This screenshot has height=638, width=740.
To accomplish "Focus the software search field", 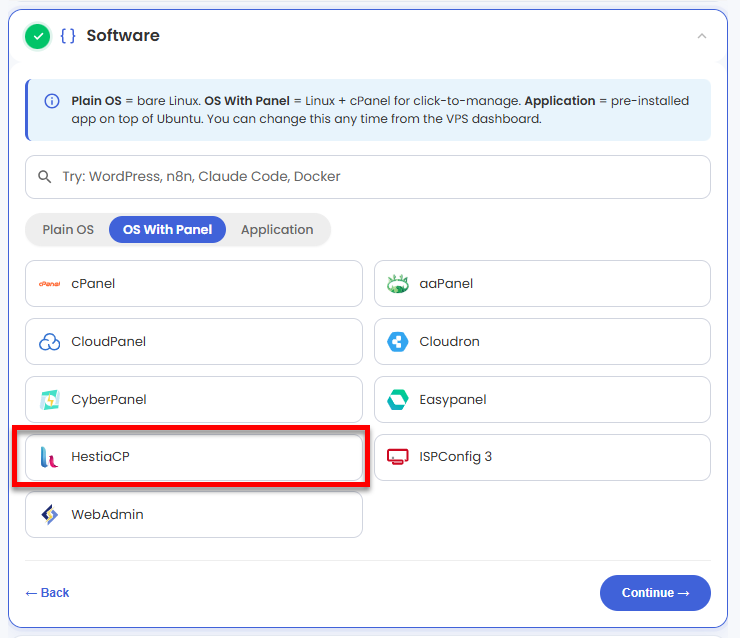I will (368, 177).
